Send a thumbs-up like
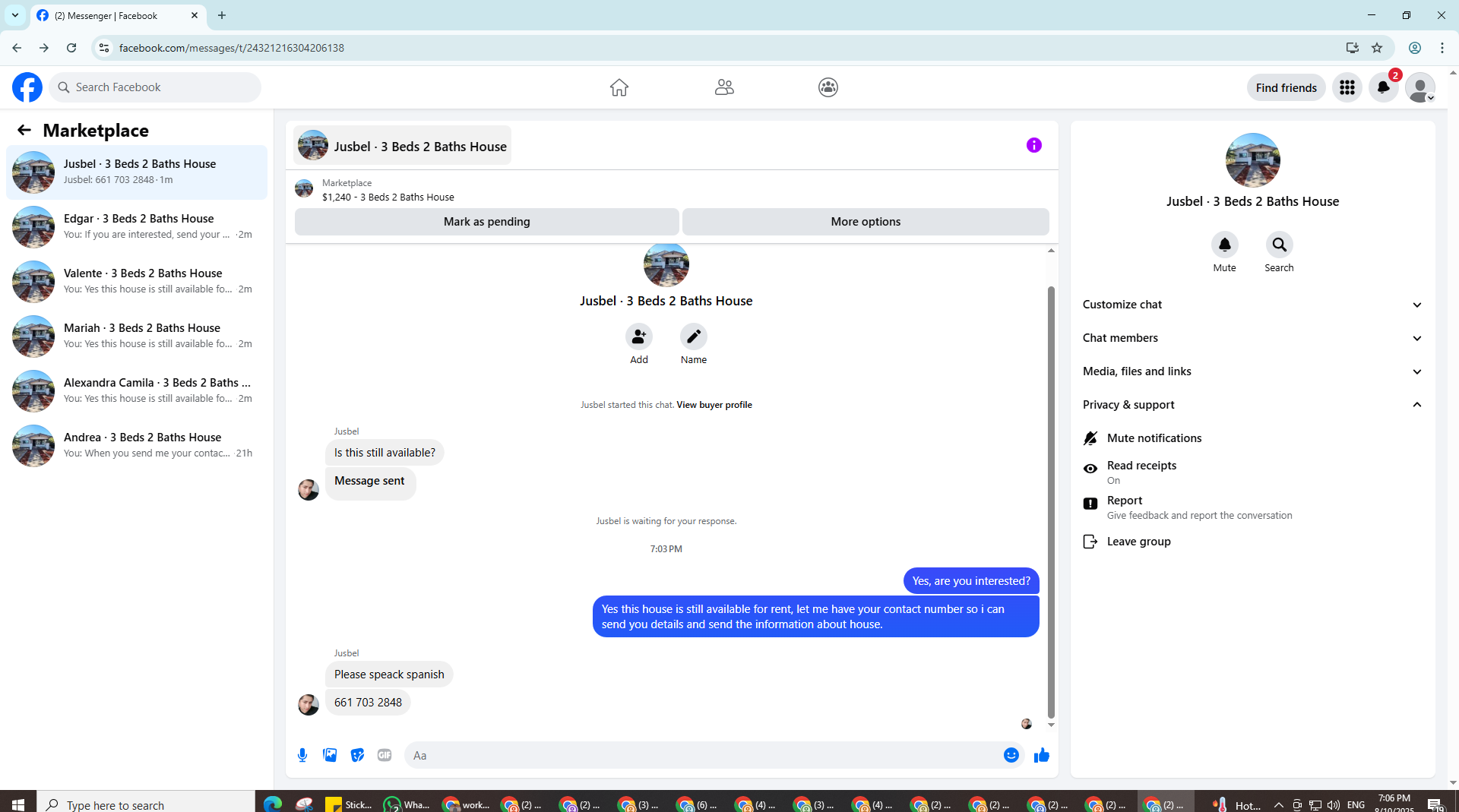The height and width of the screenshot is (812, 1459). point(1042,755)
